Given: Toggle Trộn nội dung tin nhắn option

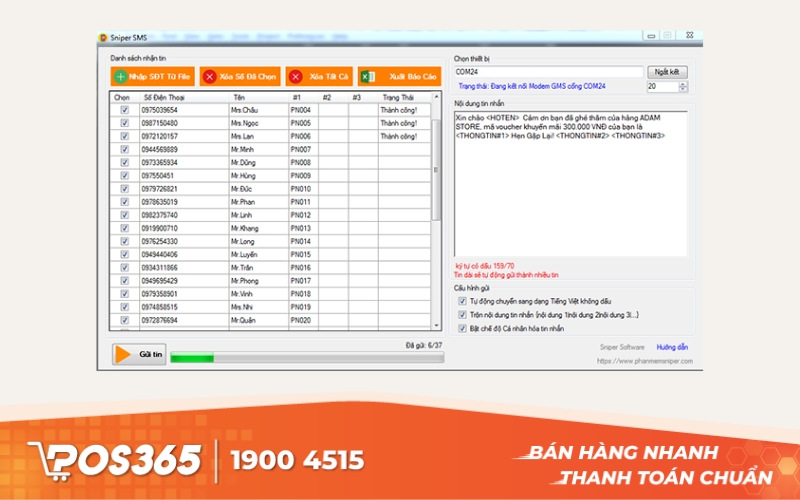Looking at the screenshot, I should pos(462,315).
